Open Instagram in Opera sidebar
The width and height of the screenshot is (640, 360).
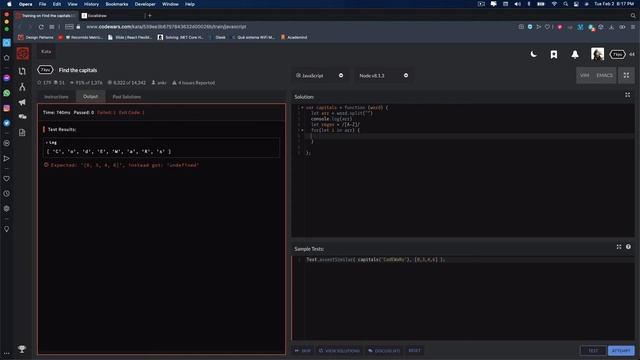click(7, 108)
